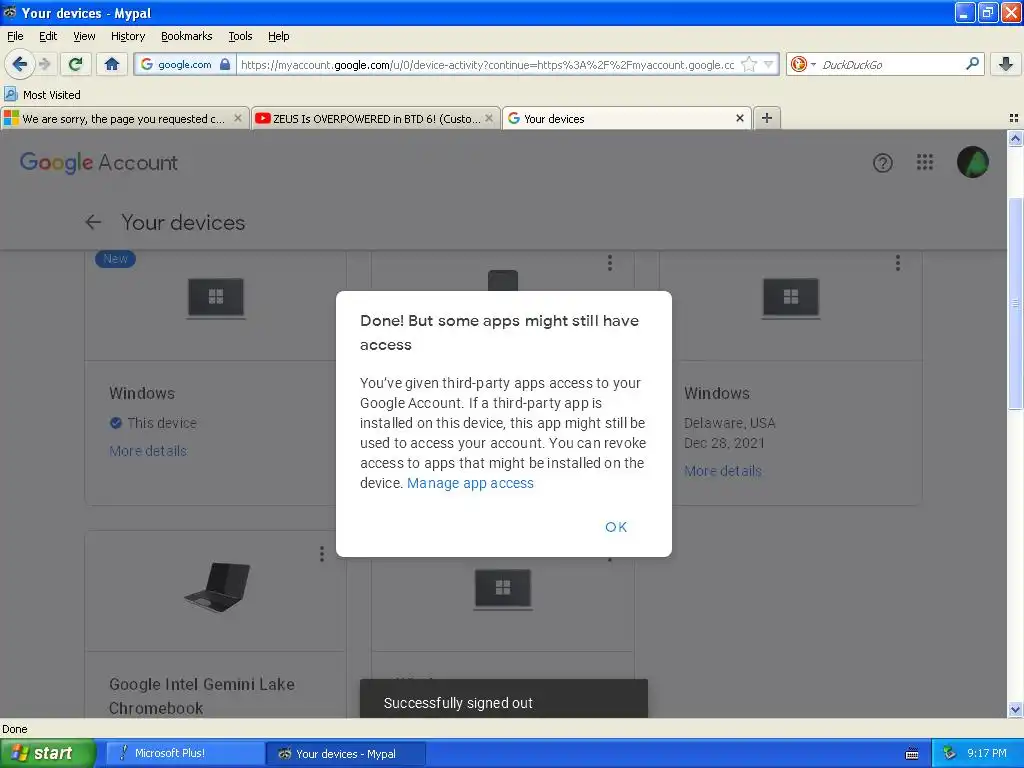Screen dimensions: 1024x768
Task: Open the Tools menu
Action: point(240,36)
